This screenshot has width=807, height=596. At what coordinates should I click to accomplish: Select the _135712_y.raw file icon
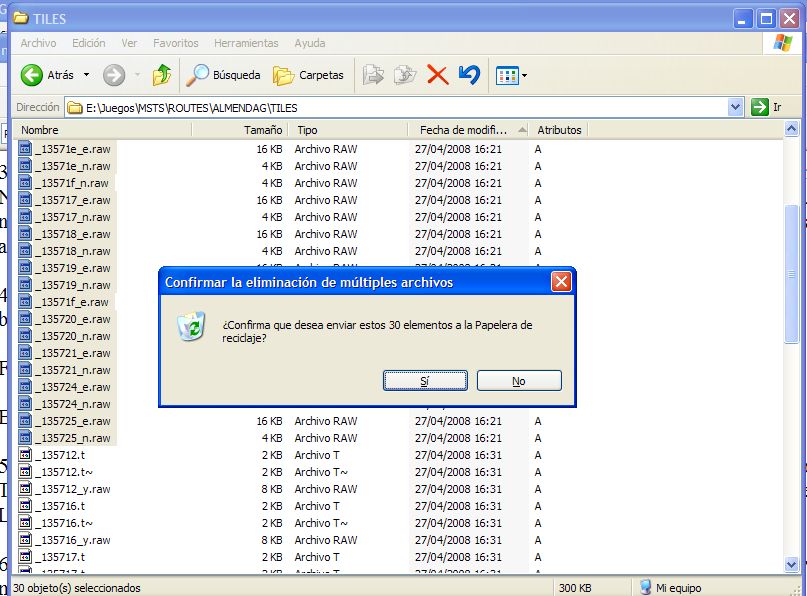(x=25, y=489)
